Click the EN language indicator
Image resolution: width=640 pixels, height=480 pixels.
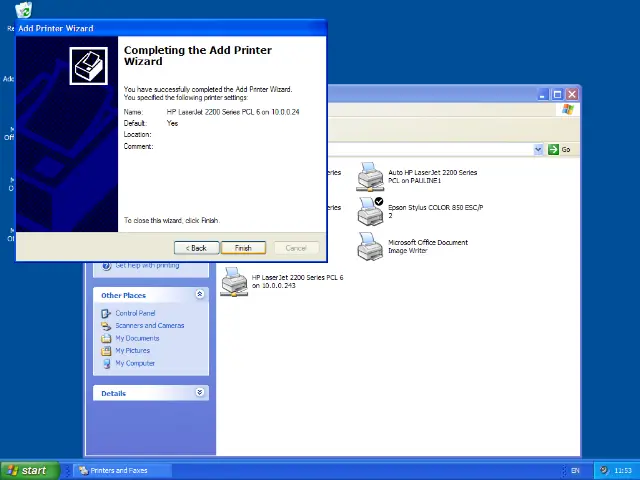575,471
